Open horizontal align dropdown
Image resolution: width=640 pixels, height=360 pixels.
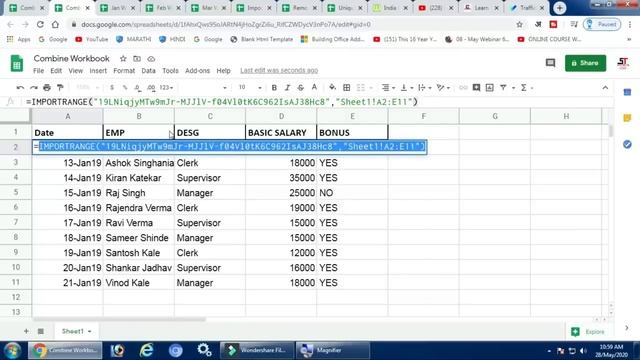tap(388, 88)
